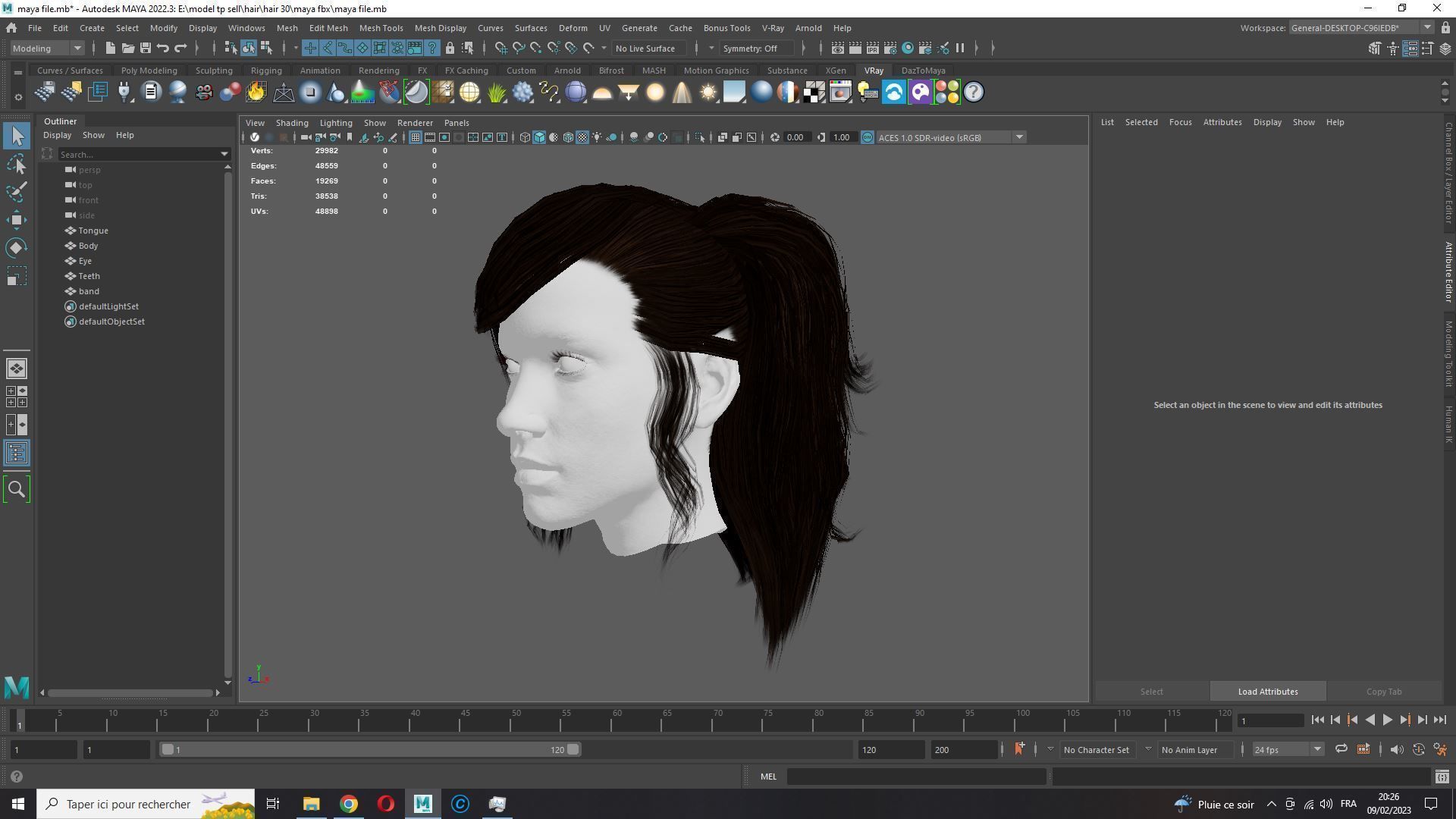1456x819 pixels.
Task: Click the V-Ray sun light shelf icon
Action: tap(708, 93)
